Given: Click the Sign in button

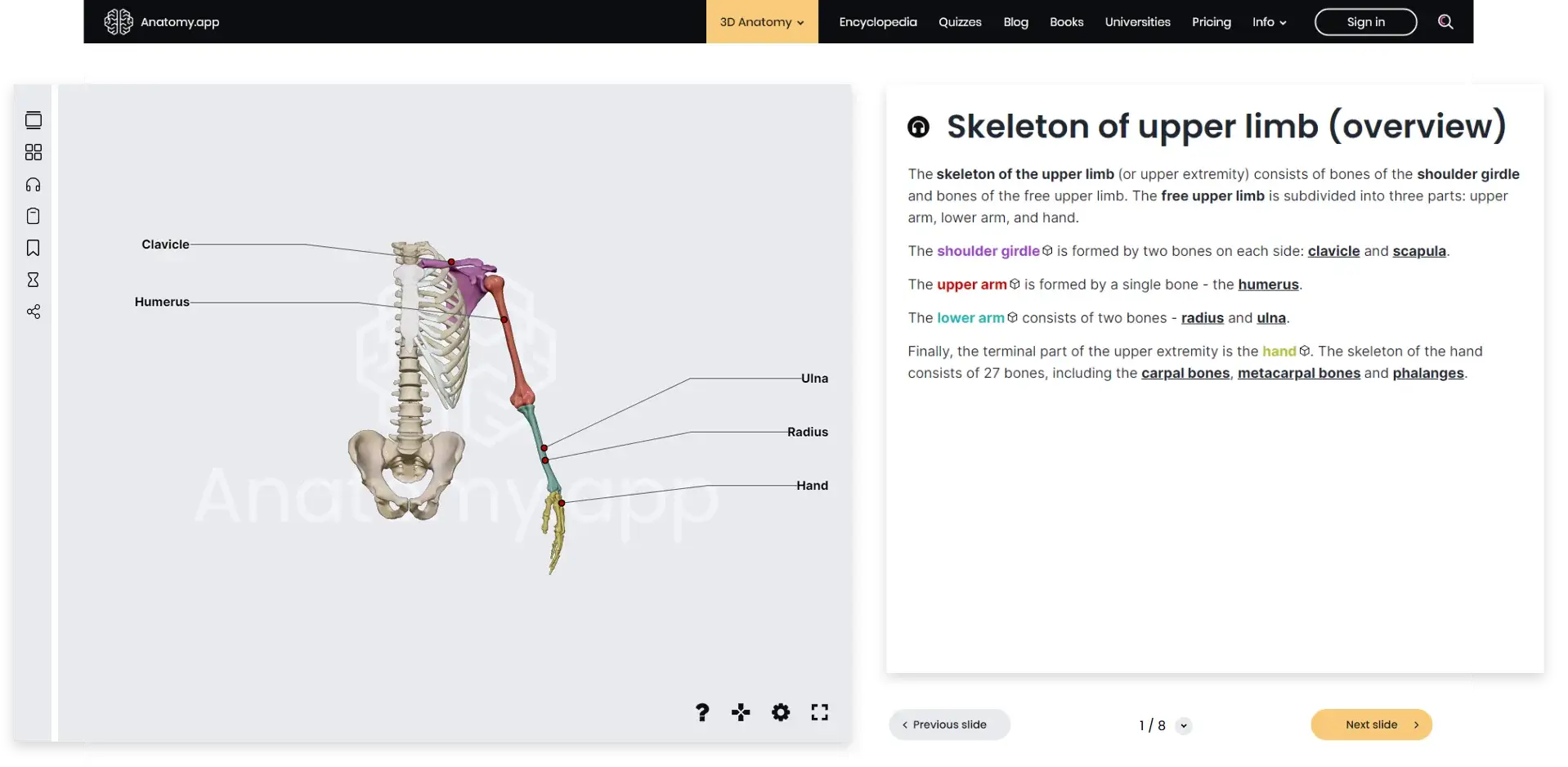Looking at the screenshot, I should [x=1364, y=21].
